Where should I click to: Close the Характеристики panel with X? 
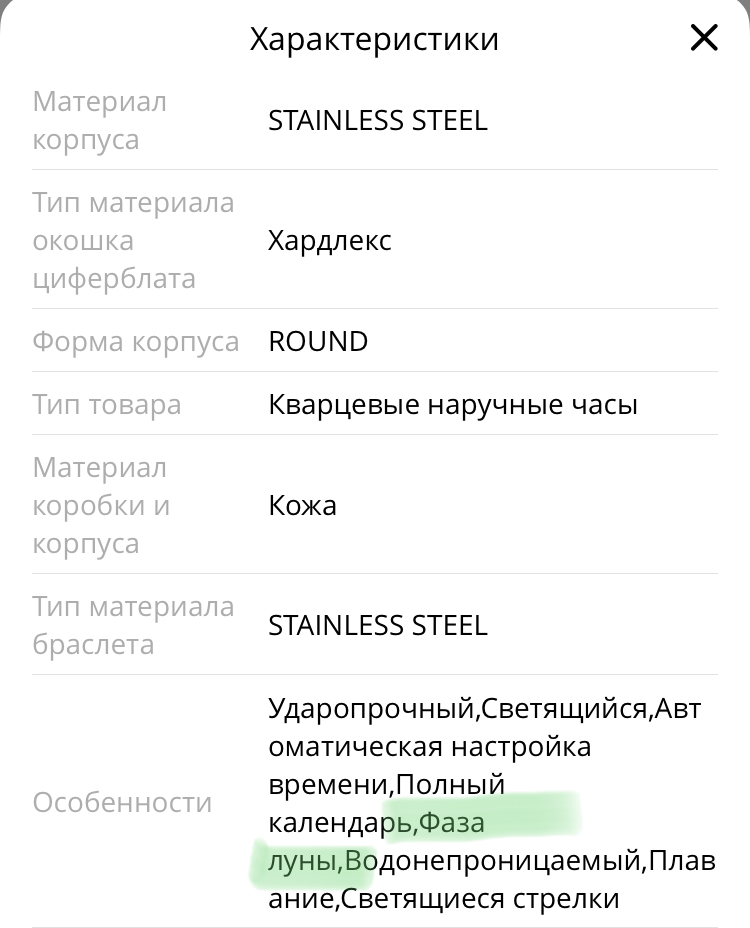tap(704, 38)
